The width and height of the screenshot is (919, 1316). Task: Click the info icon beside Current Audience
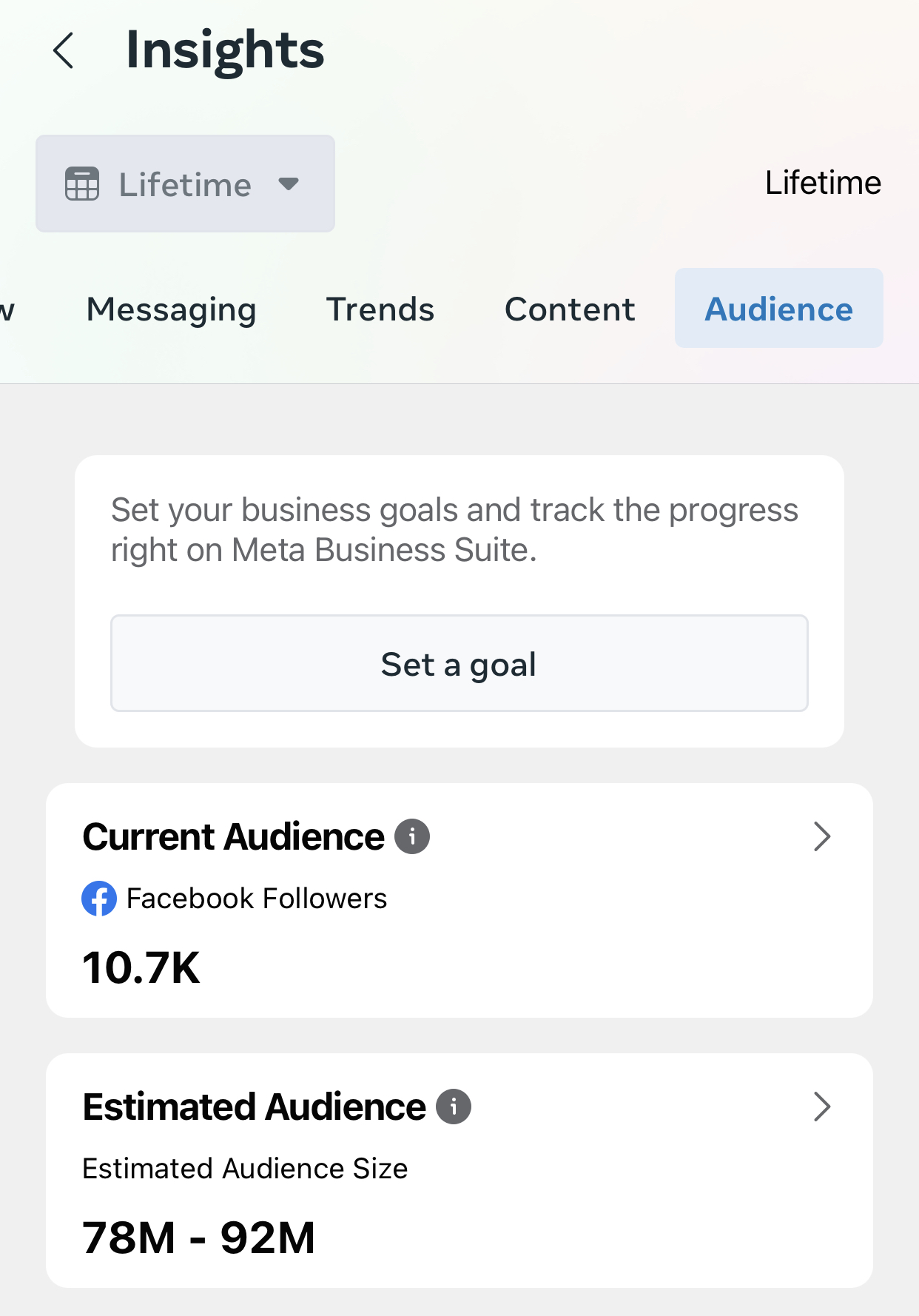412,836
